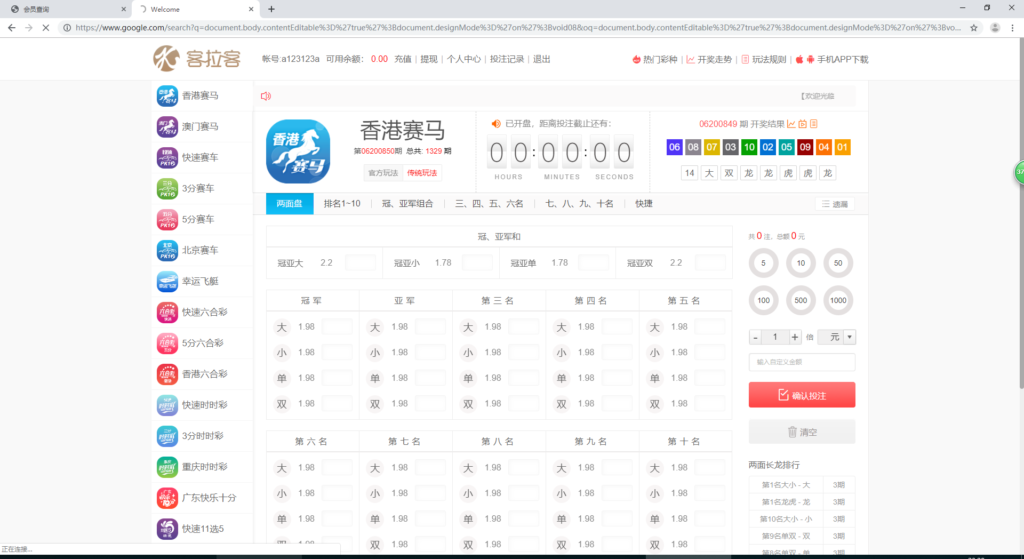Choose the 幸运飞艇 sidebar icon
This screenshot has height=559, width=1024.
[x=167, y=281]
